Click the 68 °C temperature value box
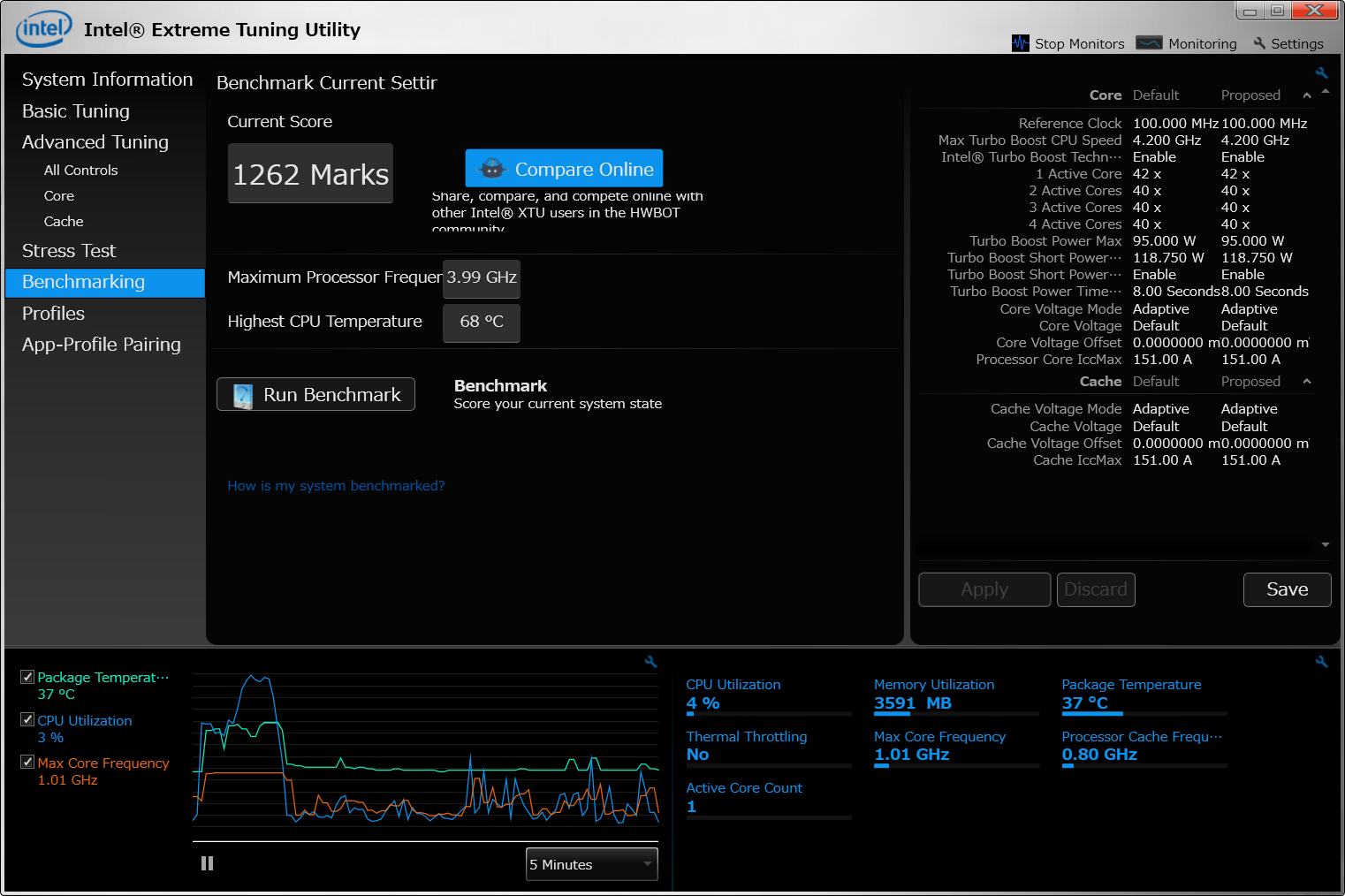 click(x=482, y=323)
